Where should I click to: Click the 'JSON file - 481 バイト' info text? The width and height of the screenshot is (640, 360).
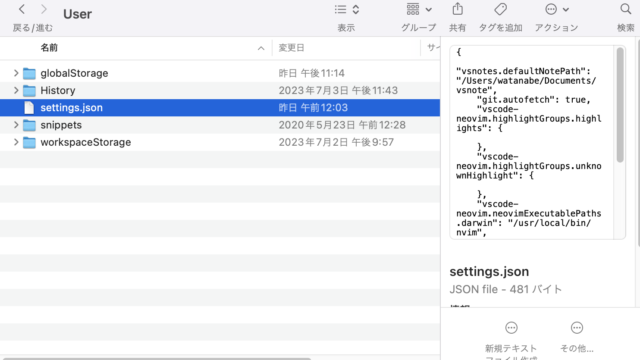pyautogui.click(x=506, y=289)
